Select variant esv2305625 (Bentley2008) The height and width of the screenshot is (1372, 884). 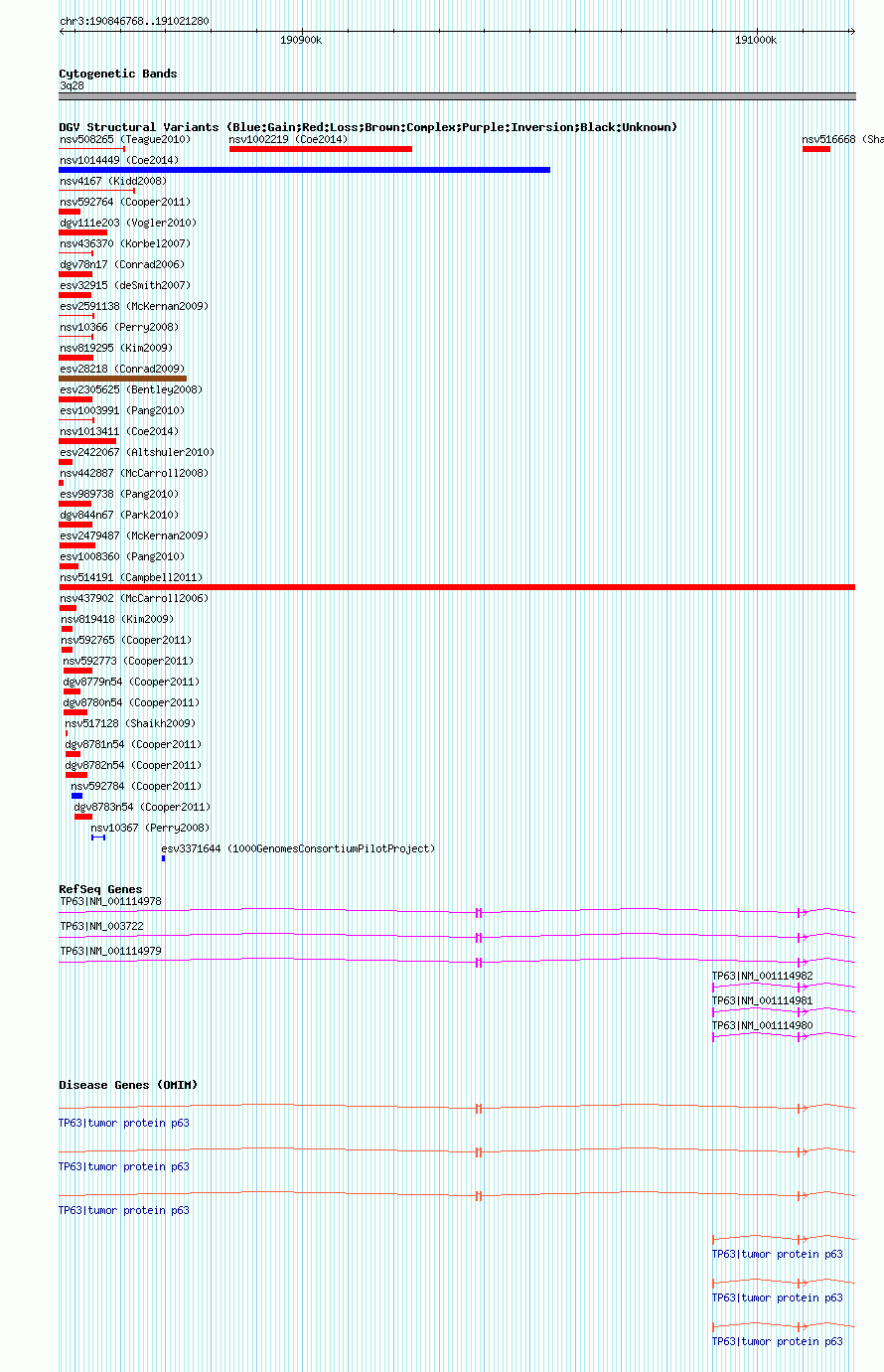pyautogui.click(x=131, y=389)
